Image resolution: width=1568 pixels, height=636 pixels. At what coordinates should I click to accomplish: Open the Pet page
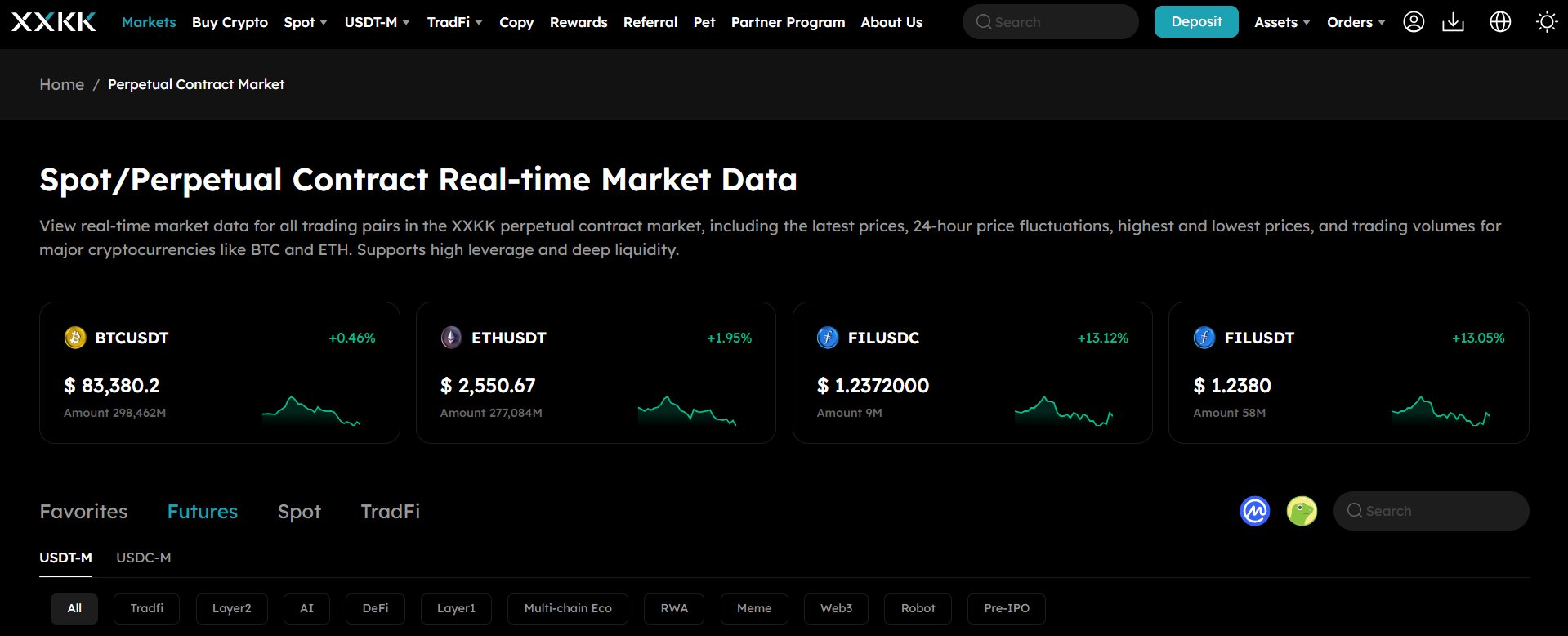[x=704, y=22]
